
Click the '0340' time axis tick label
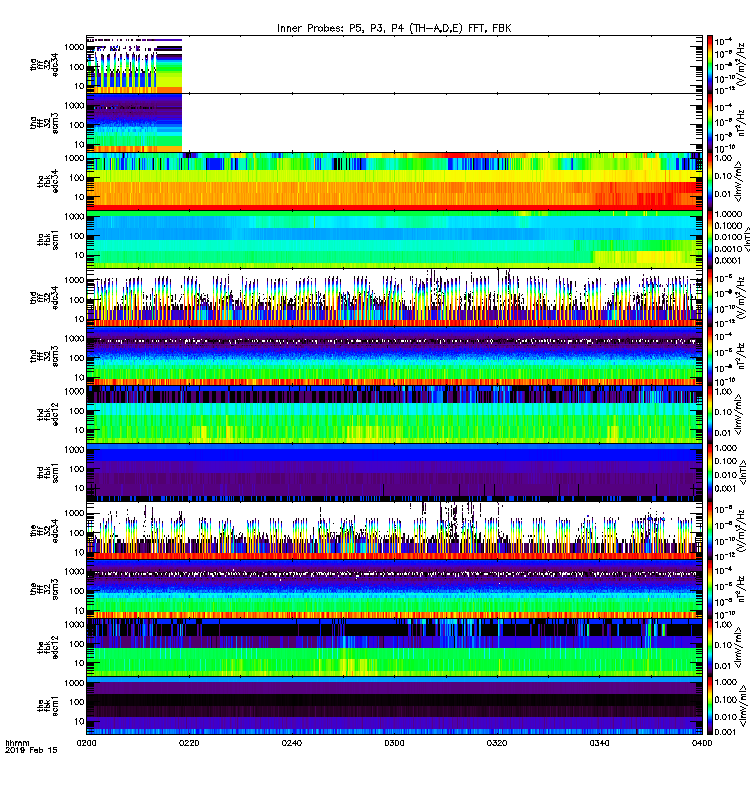coord(599,743)
